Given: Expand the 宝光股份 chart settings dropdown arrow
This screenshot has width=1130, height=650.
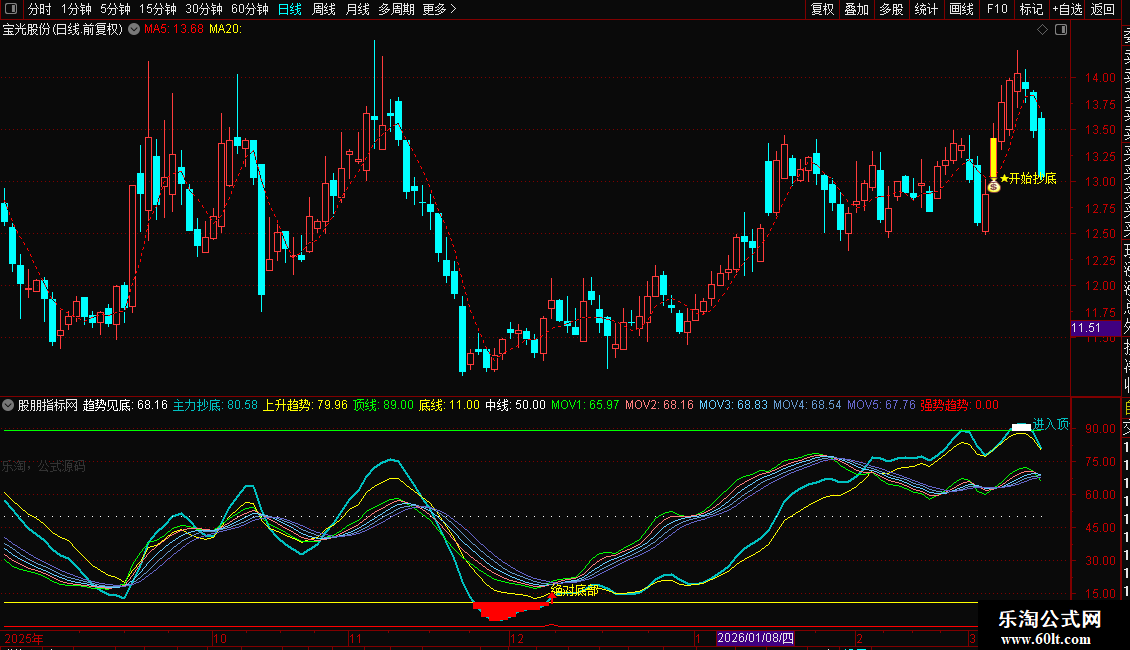Looking at the screenshot, I should (132, 30).
